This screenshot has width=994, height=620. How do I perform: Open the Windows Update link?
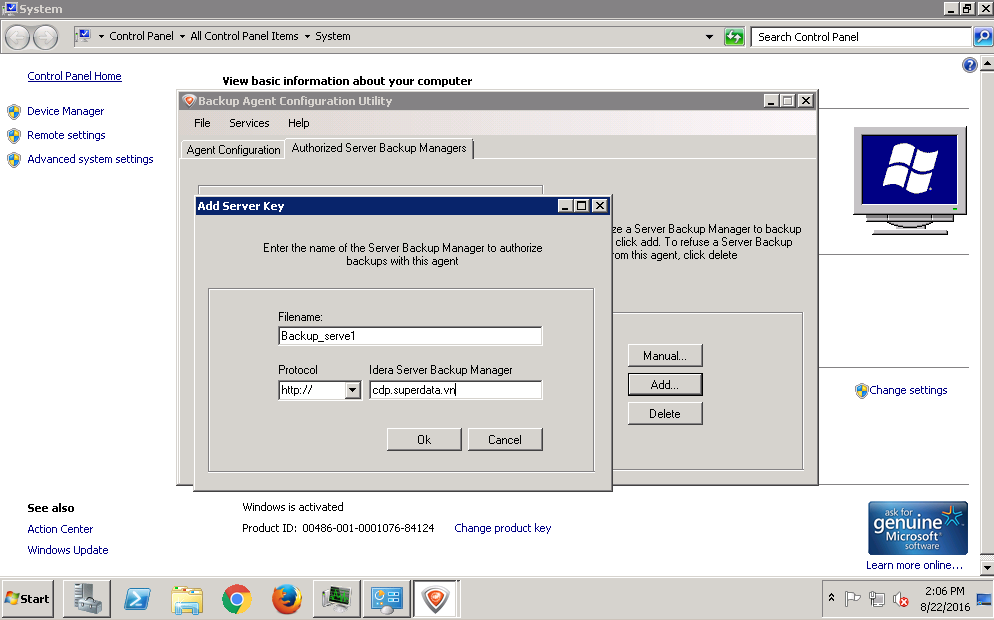pos(68,550)
